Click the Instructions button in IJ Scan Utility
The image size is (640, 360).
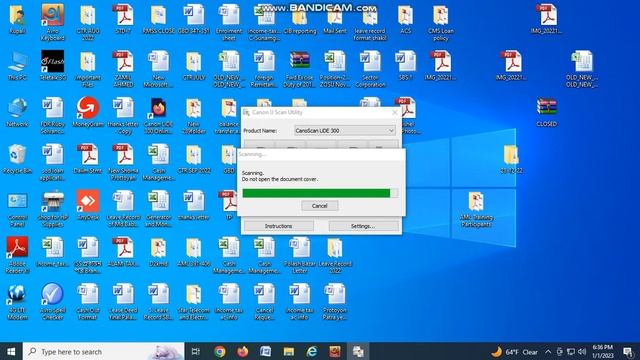[x=278, y=226]
